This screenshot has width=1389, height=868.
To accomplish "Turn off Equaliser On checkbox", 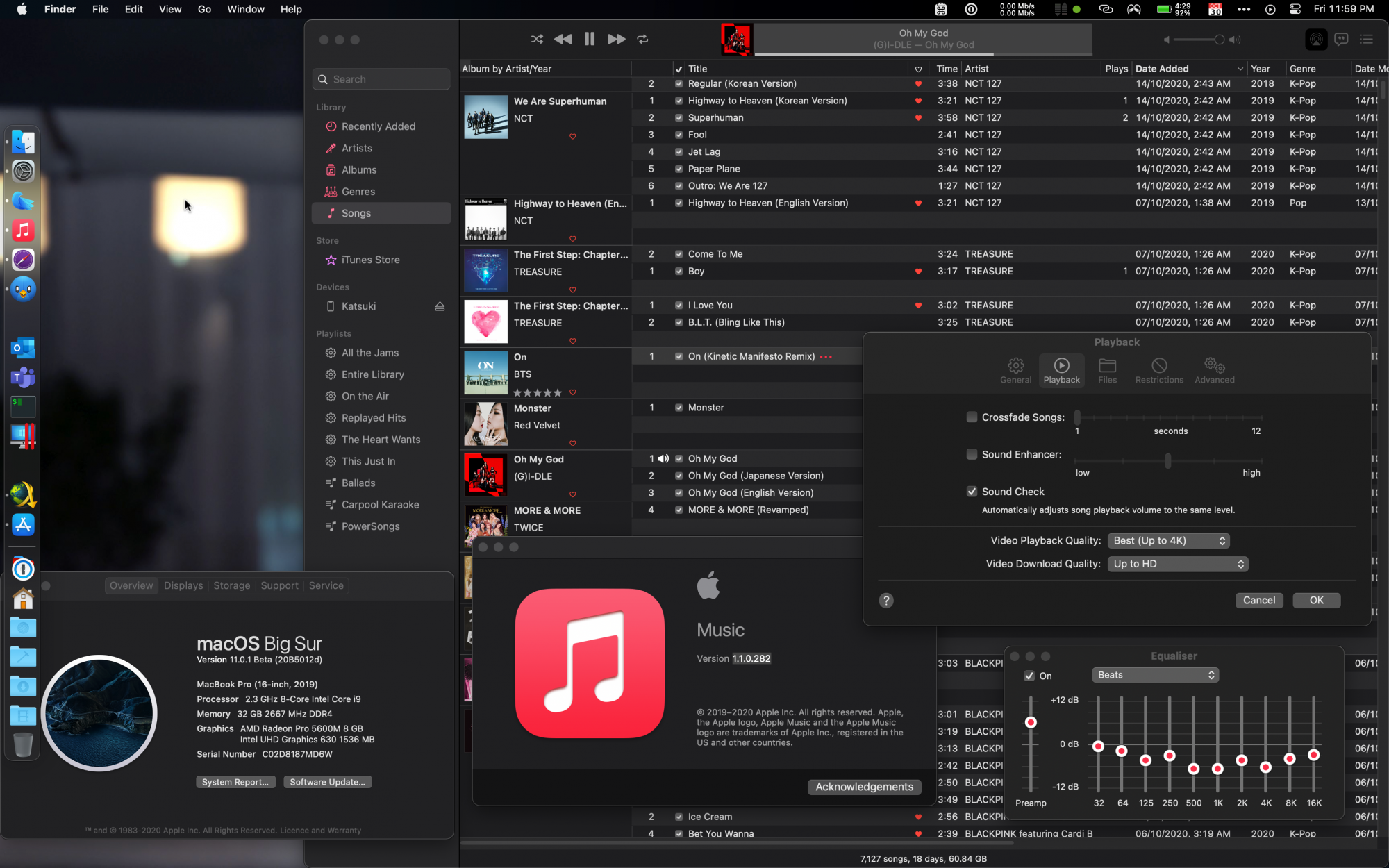I will point(1029,676).
